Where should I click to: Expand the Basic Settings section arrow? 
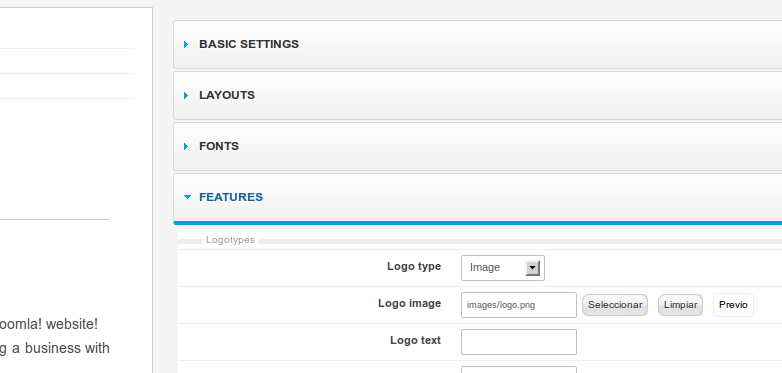[186, 44]
